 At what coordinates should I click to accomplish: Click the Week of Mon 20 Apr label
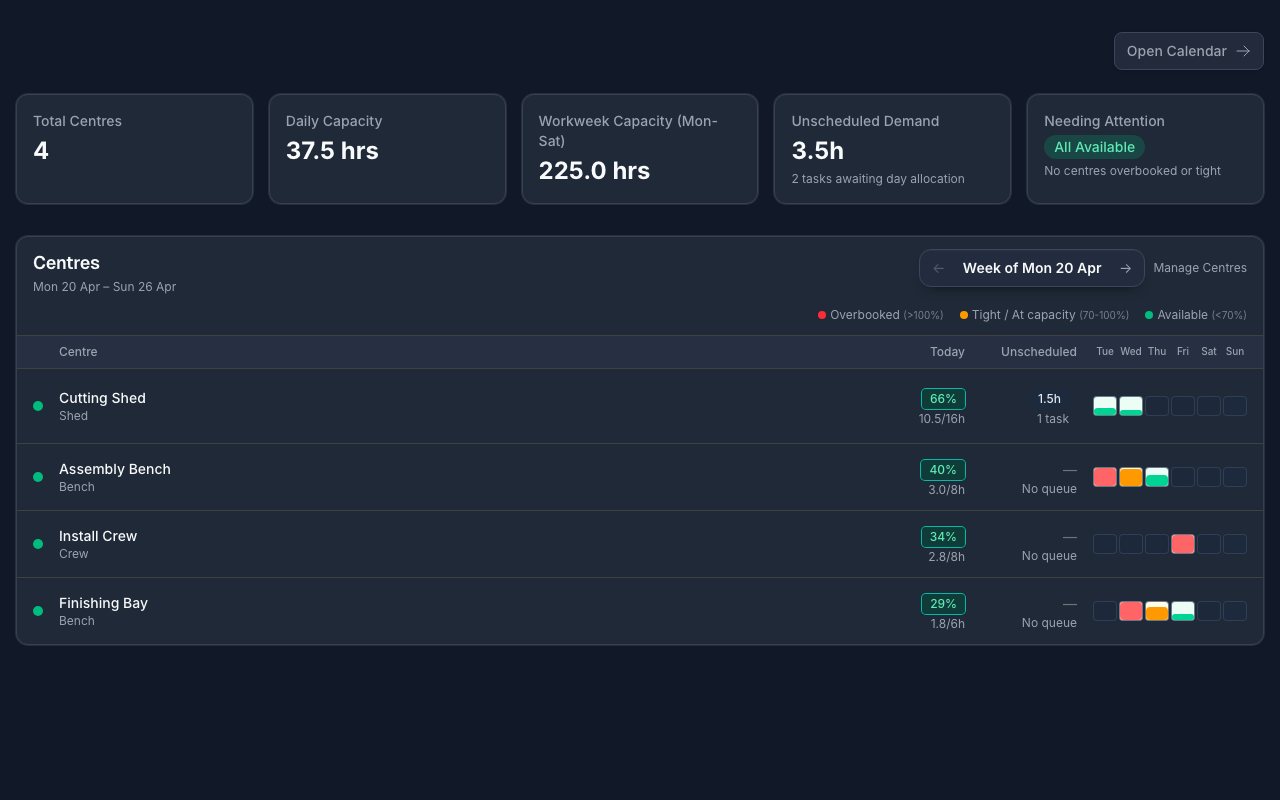1031,268
